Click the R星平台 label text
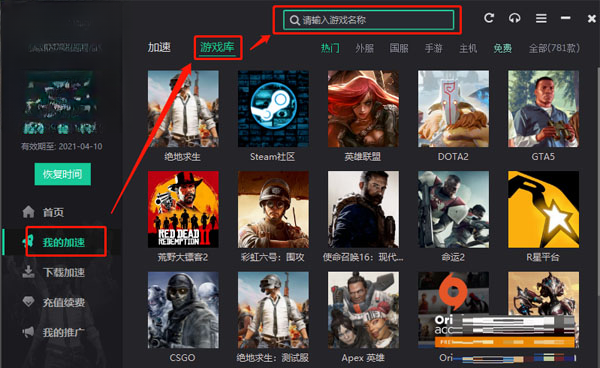600x368 pixels. tap(543, 257)
